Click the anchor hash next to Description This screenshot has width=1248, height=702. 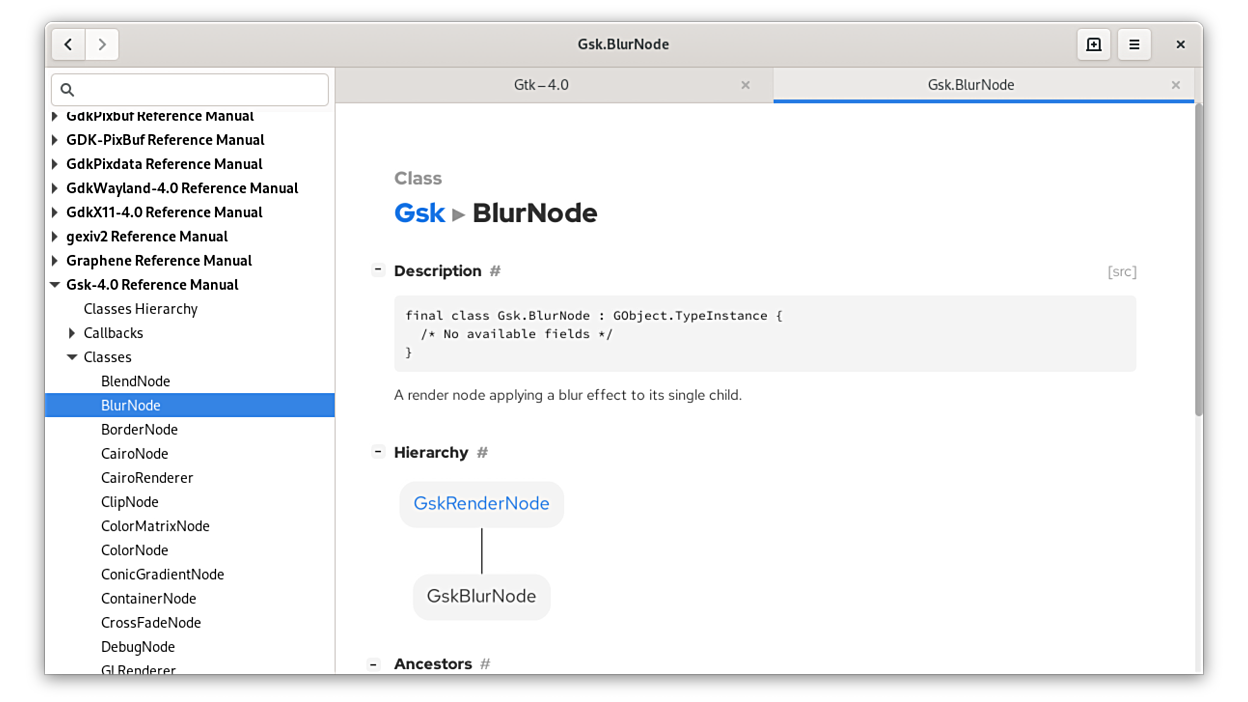point(495,271)
